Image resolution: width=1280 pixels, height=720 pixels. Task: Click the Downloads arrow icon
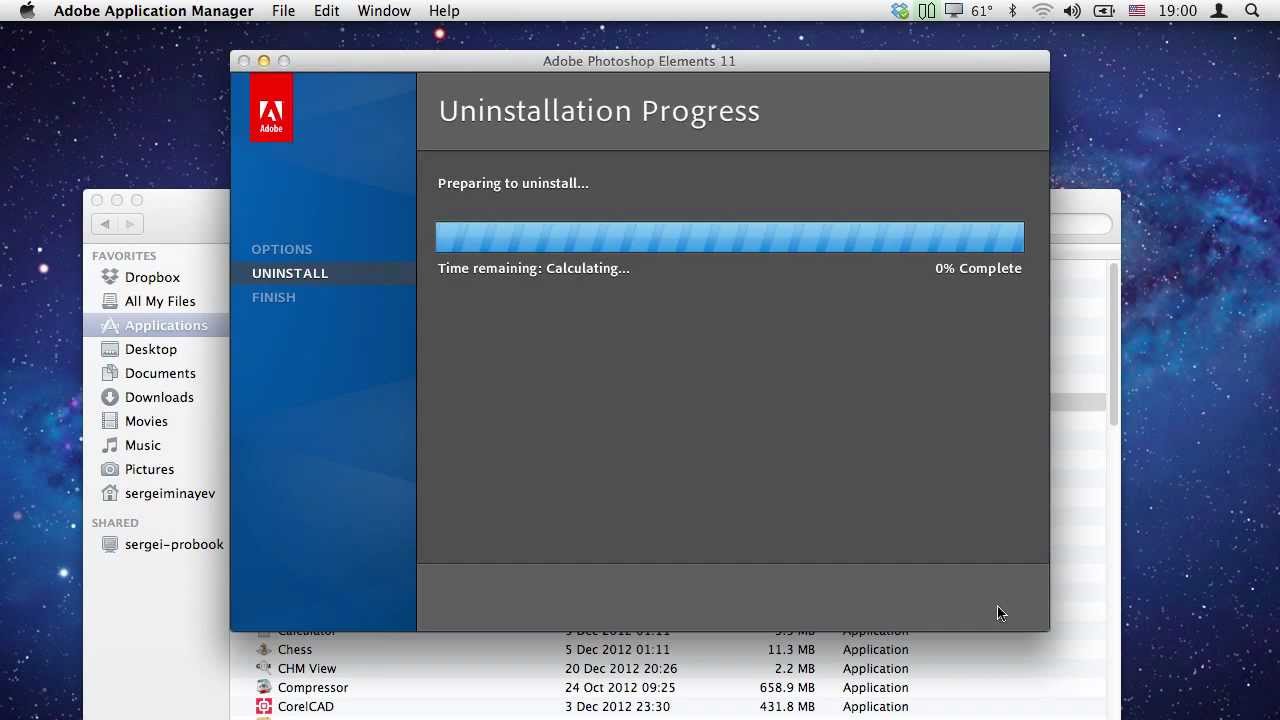[110, 397]
